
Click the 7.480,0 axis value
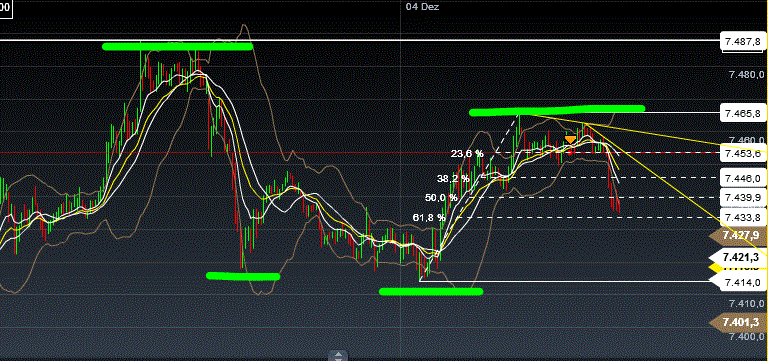point(745,75)
